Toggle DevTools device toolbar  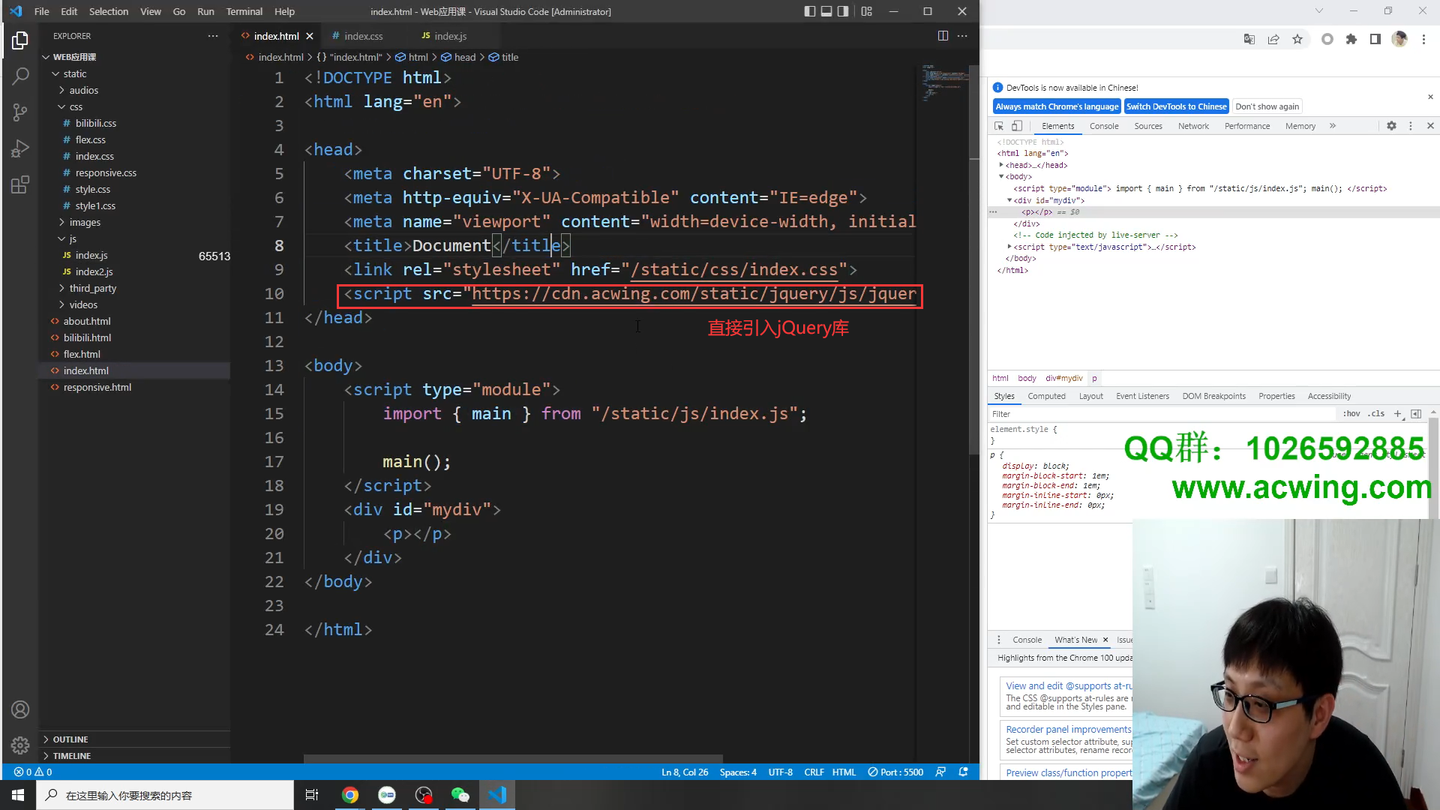[1017, 126]
